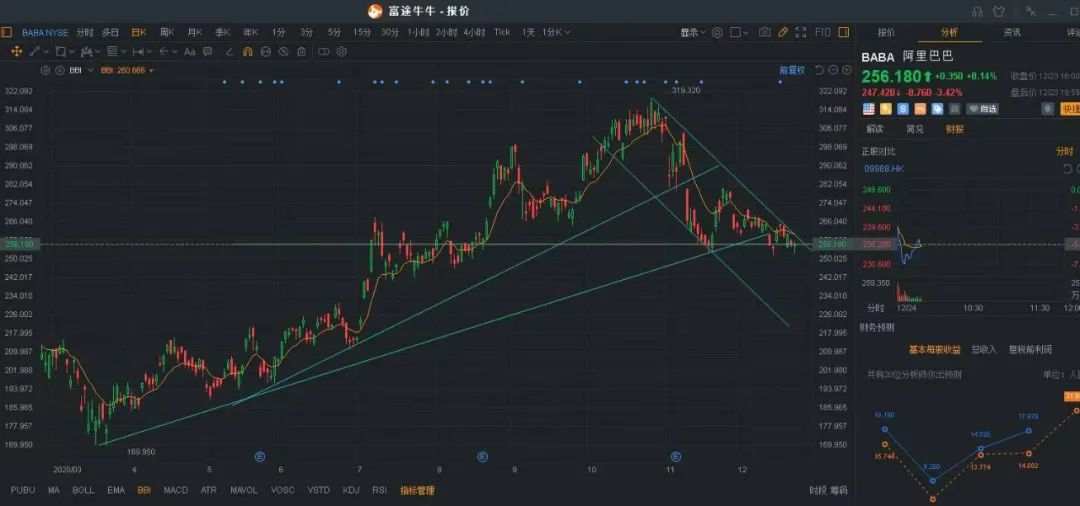Click the US flag market icon
The image size is (1080, 506).
pyautogui.click(x=869, y=109)
